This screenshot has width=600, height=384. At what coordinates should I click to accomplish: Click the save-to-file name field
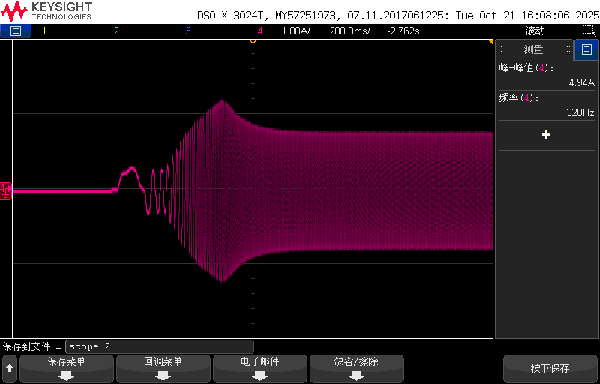coord(160,347)
